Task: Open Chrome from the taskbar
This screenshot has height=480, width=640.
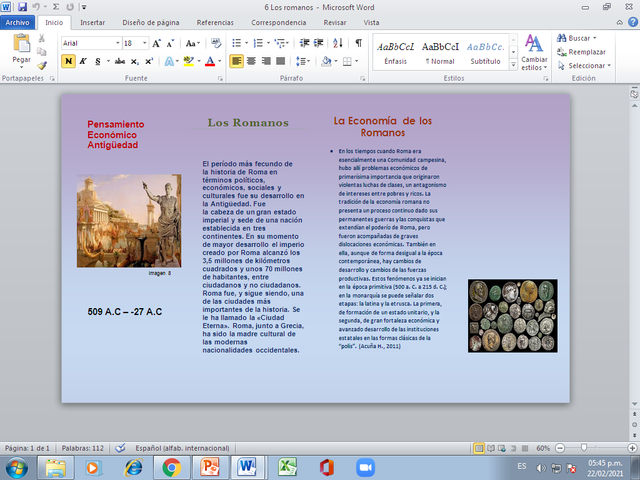Action: pos(171,467)
